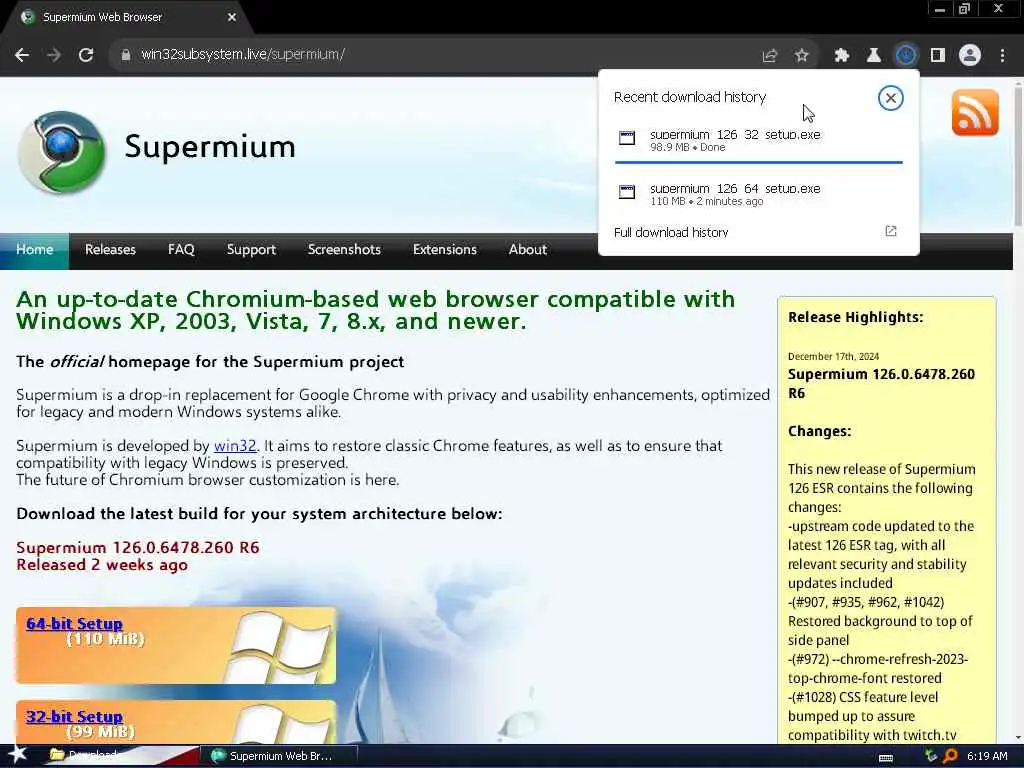
Task: Click the Recent download history title
Action: coord(690,97)
